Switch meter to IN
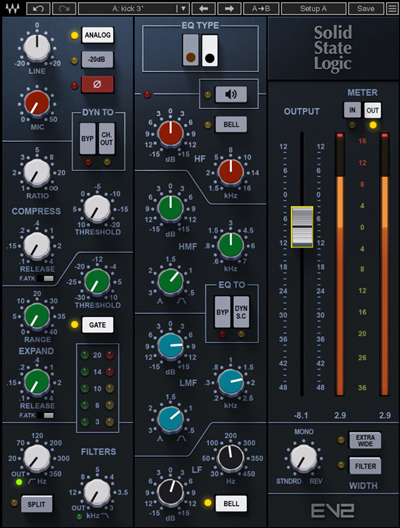The image size is (400, 528). (x=352, y=110)
